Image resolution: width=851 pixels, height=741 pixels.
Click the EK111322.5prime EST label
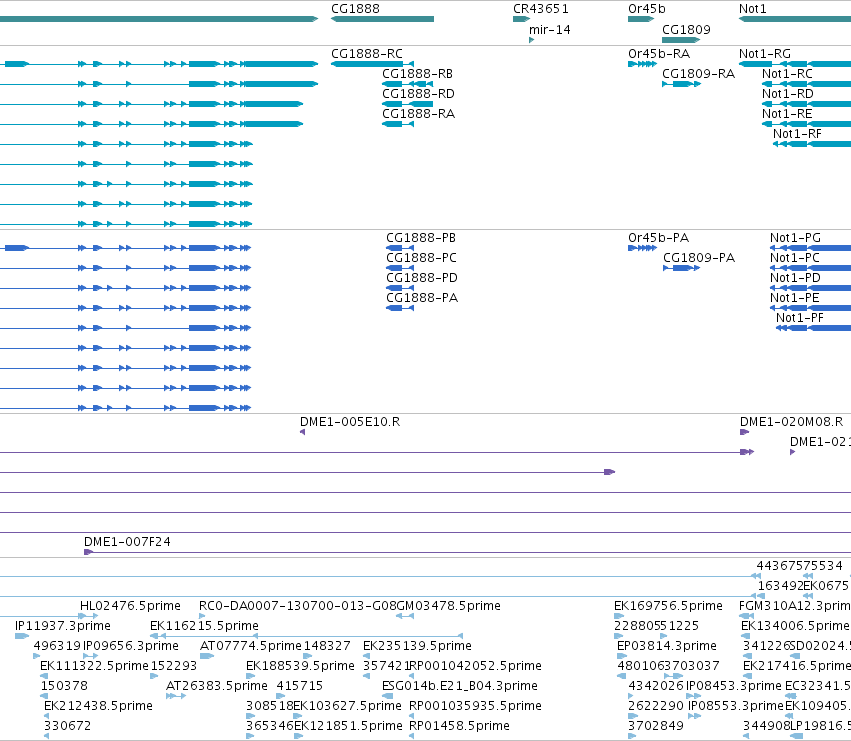[94, 666]
